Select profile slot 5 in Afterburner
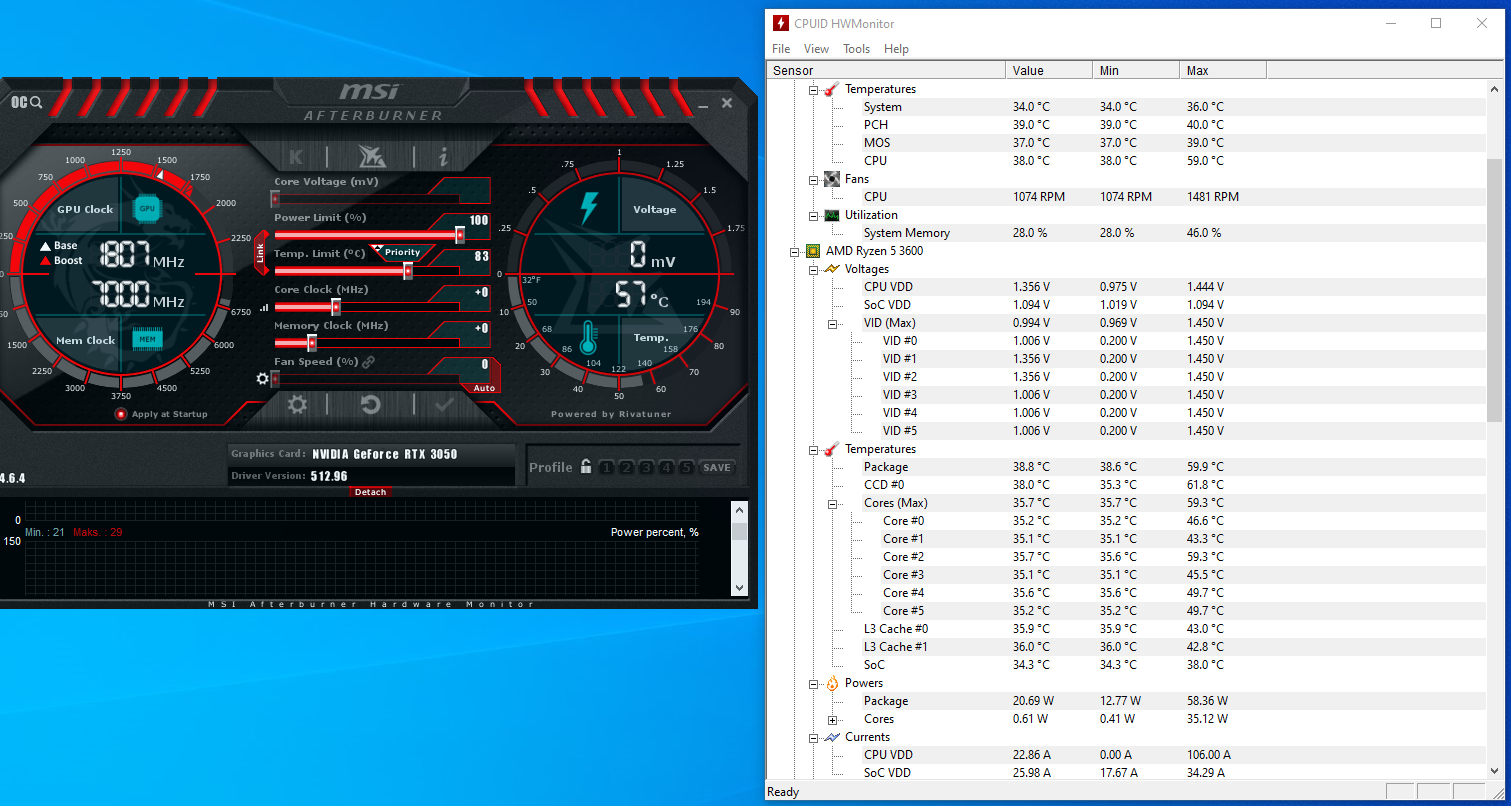Image resolution: width=1511 pixels, height=806 pixels. [x=686, y=467]
